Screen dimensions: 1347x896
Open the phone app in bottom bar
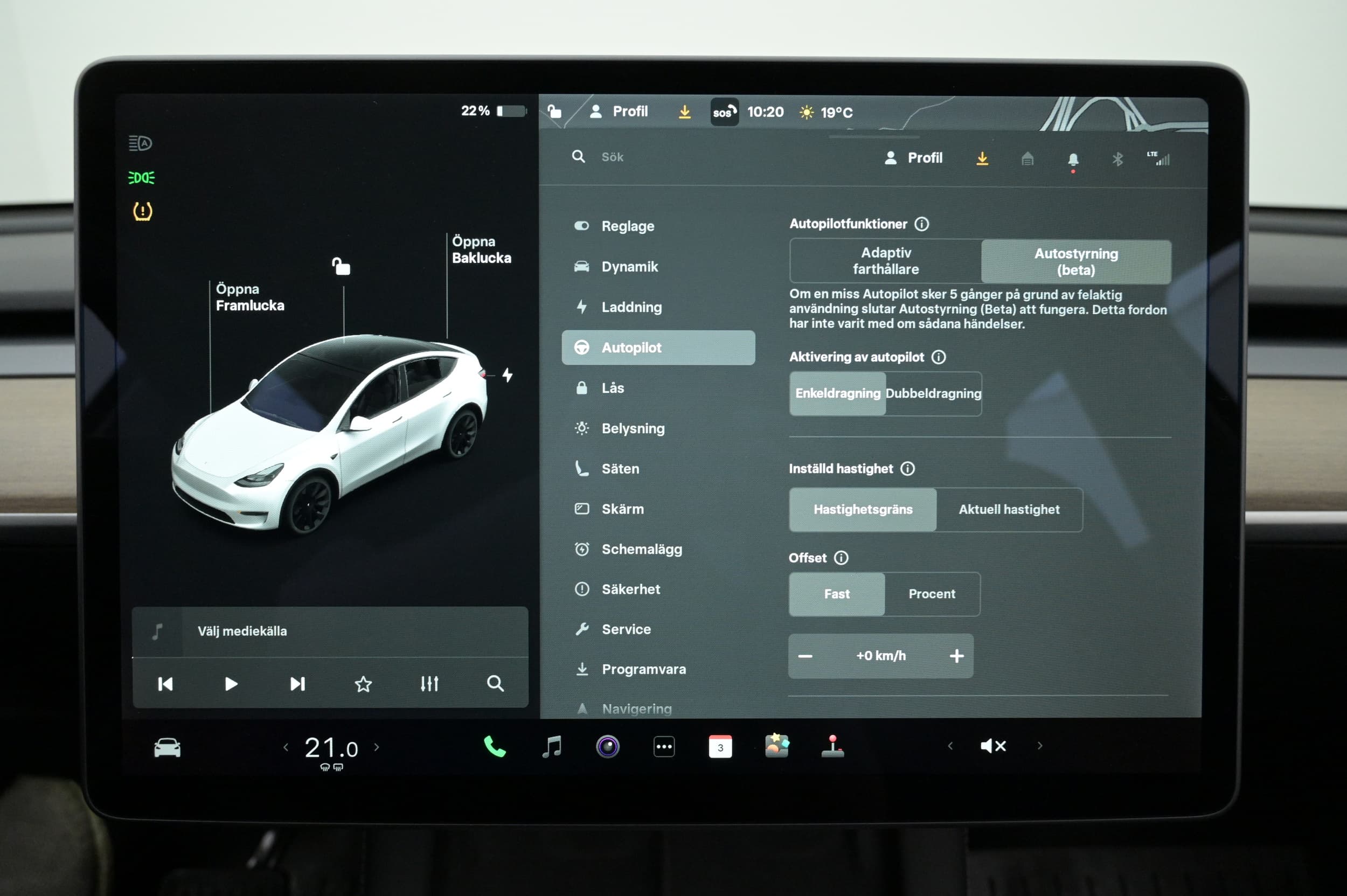coord(494,746)
